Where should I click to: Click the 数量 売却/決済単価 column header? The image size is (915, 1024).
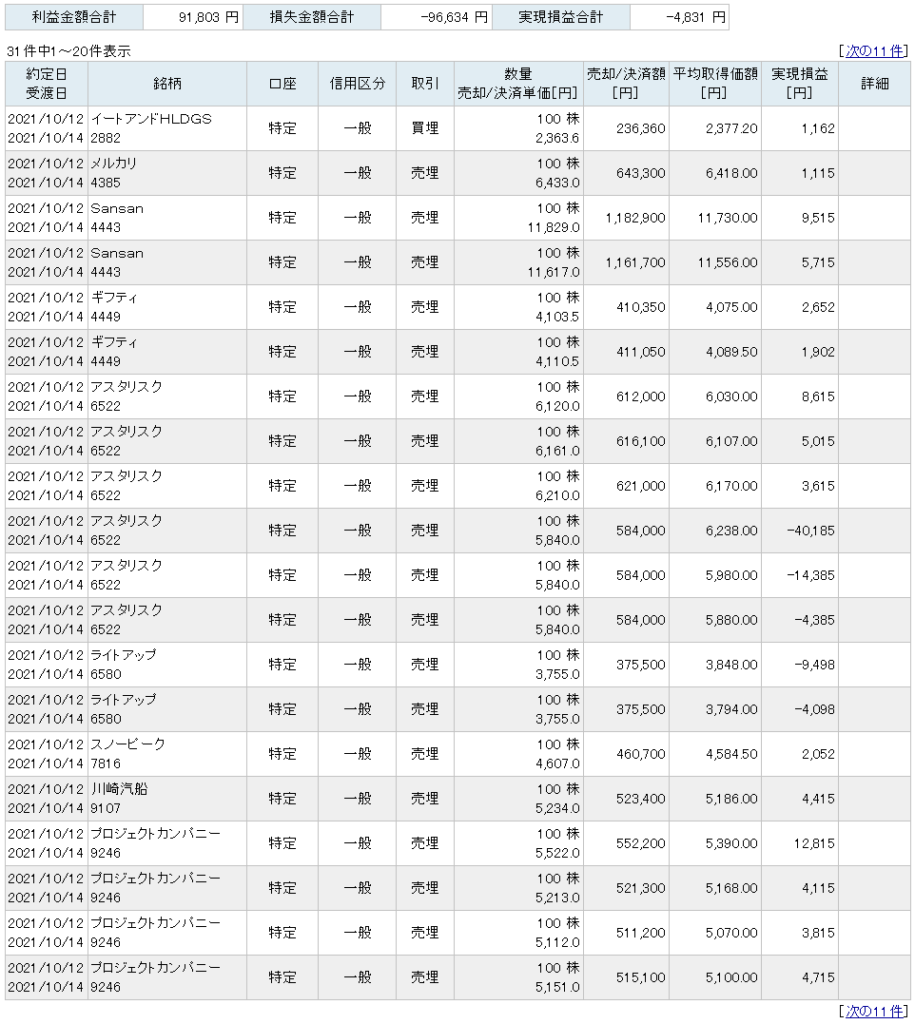coord(519,84)
